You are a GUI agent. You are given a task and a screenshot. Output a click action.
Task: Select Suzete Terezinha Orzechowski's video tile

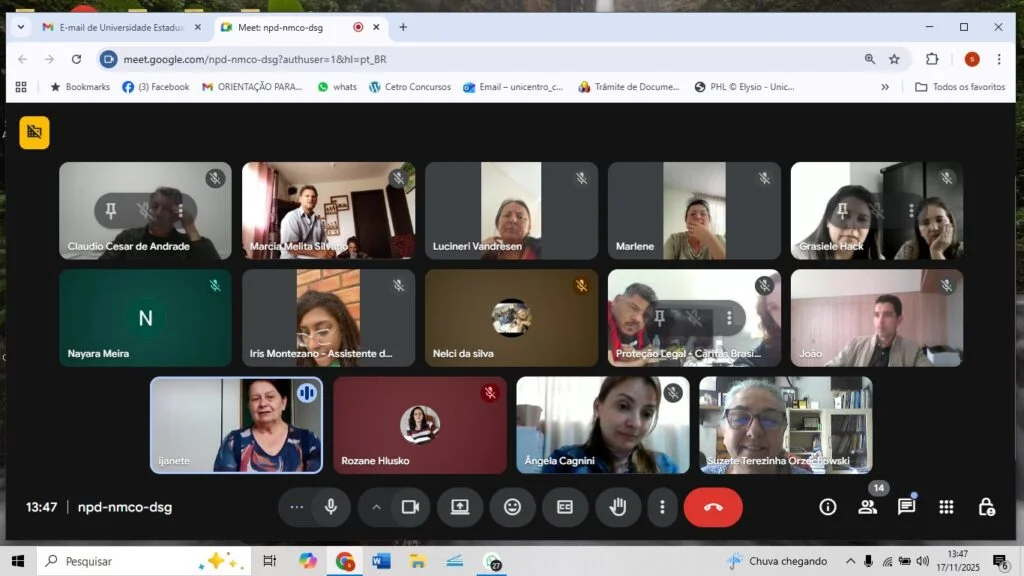786,425
